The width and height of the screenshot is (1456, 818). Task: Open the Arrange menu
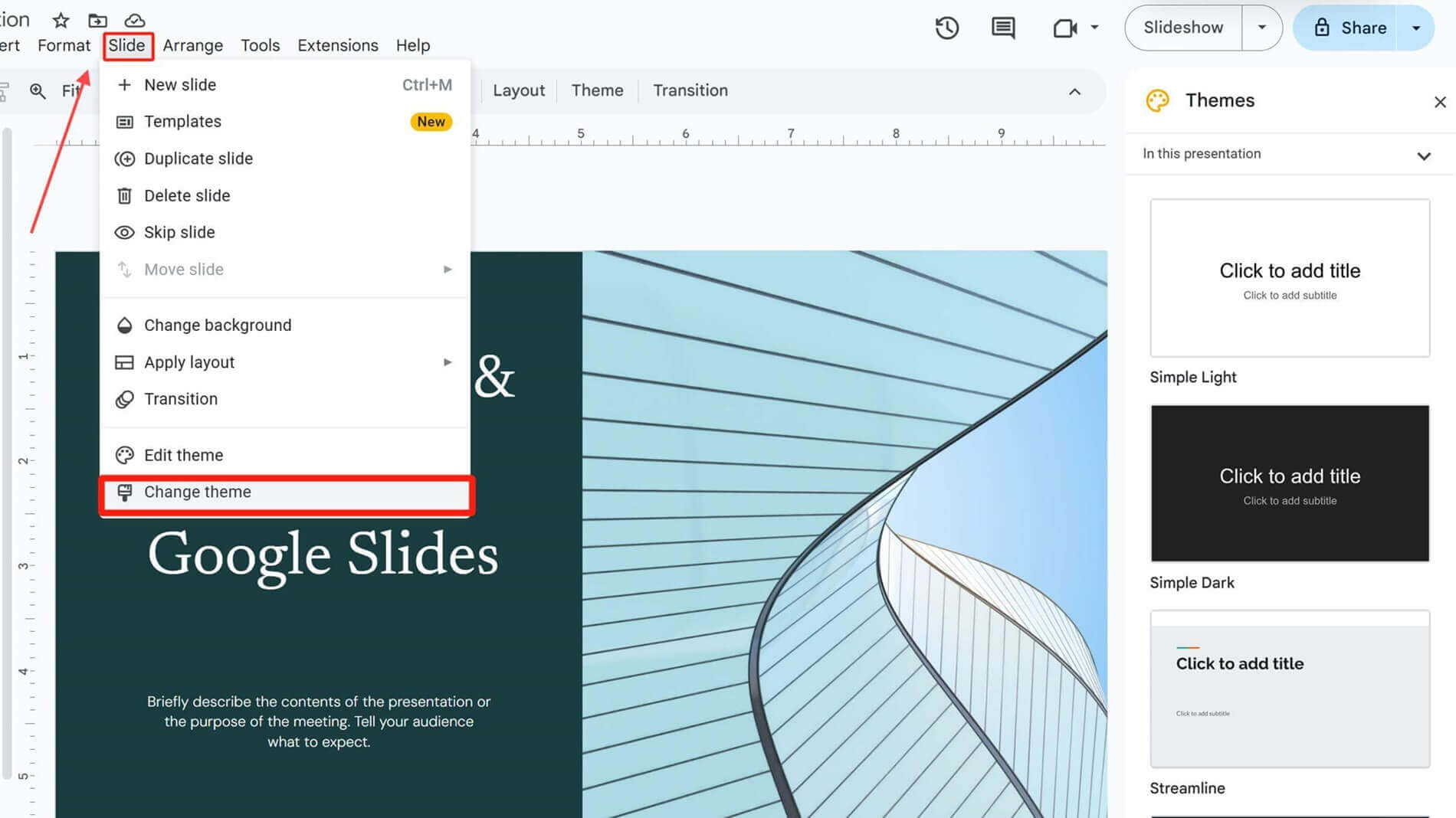click(193, 45)
